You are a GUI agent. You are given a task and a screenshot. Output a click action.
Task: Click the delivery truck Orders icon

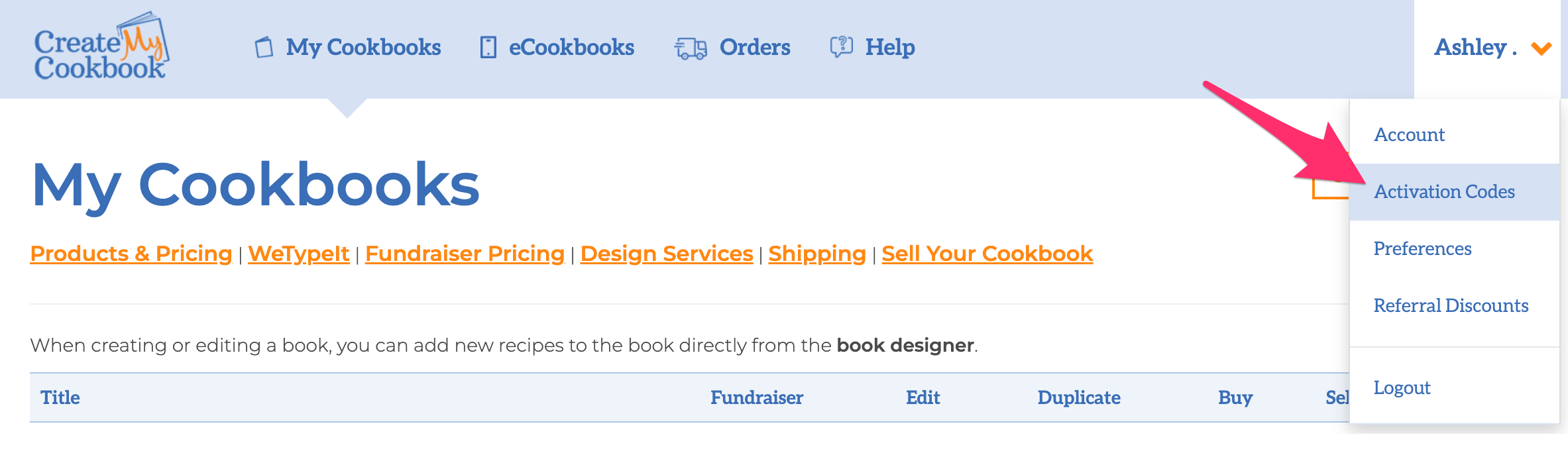(x=691, y=48)
